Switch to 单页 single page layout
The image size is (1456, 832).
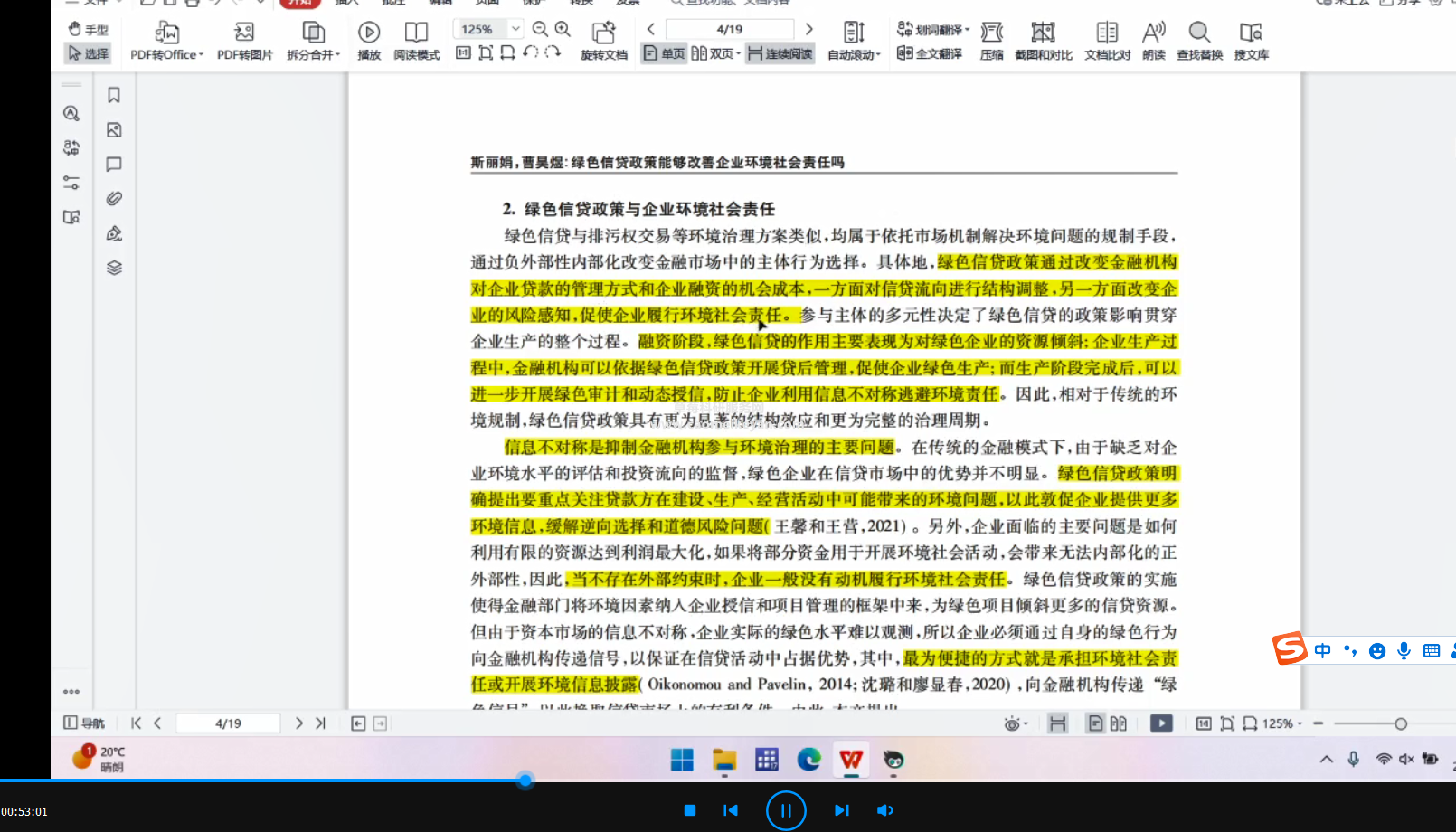[664, 53]
